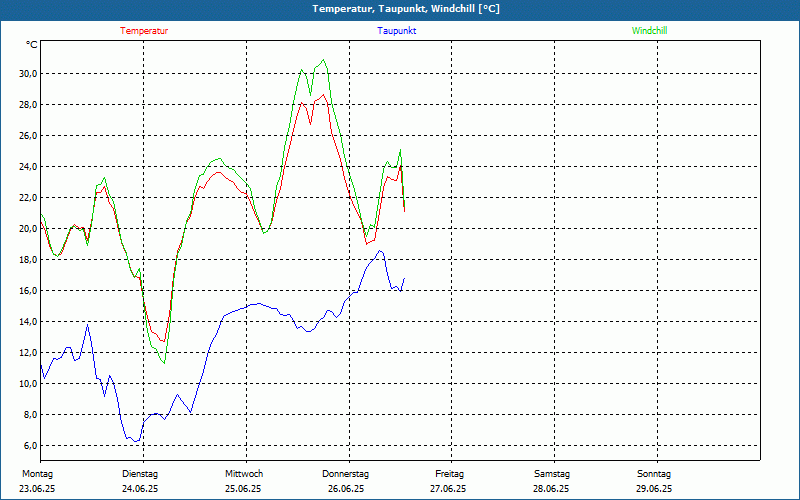The width and height of the screenshot is (800, 500).
Task: Click the 'Samstag' day label
Action: 552,474
